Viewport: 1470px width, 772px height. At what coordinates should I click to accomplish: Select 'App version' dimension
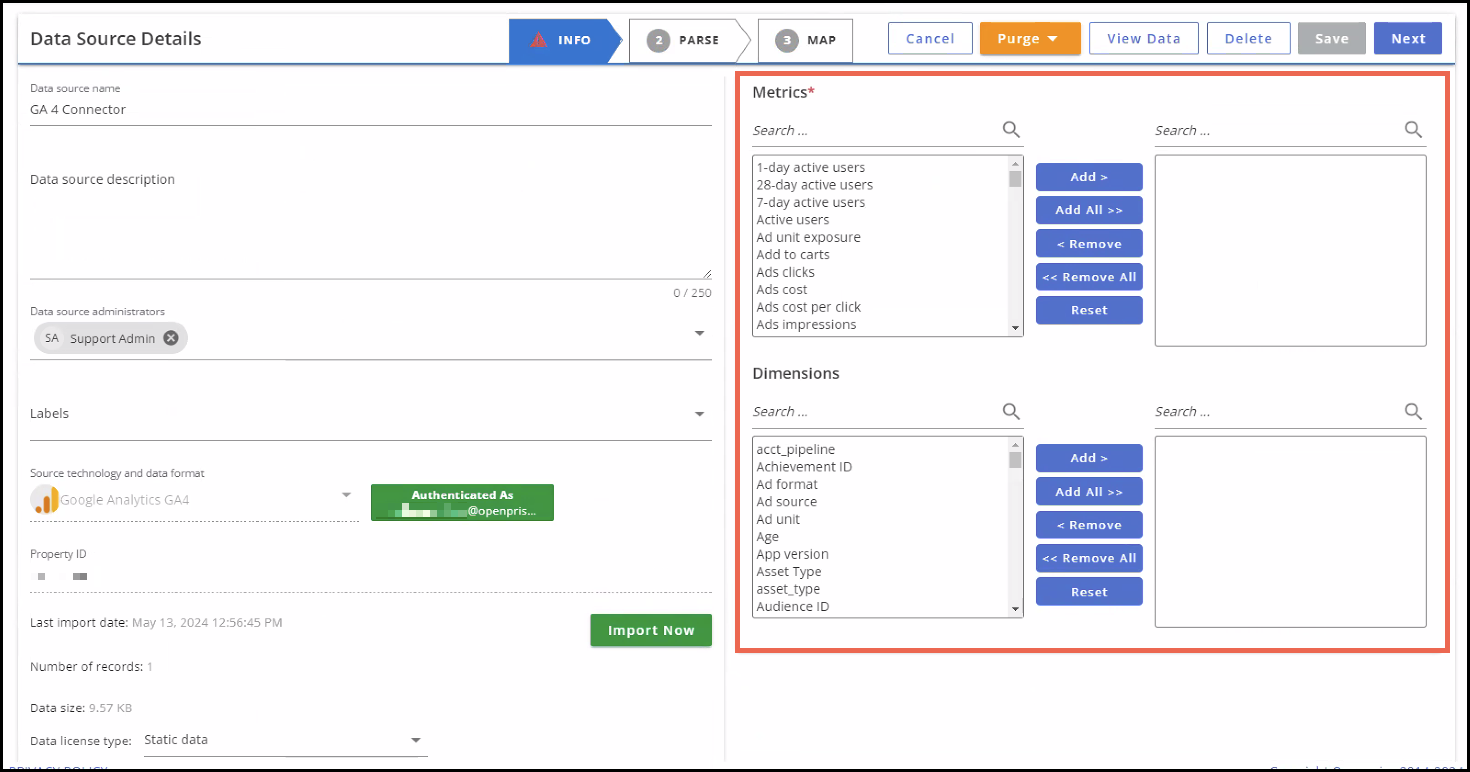(x=792, y=554)
